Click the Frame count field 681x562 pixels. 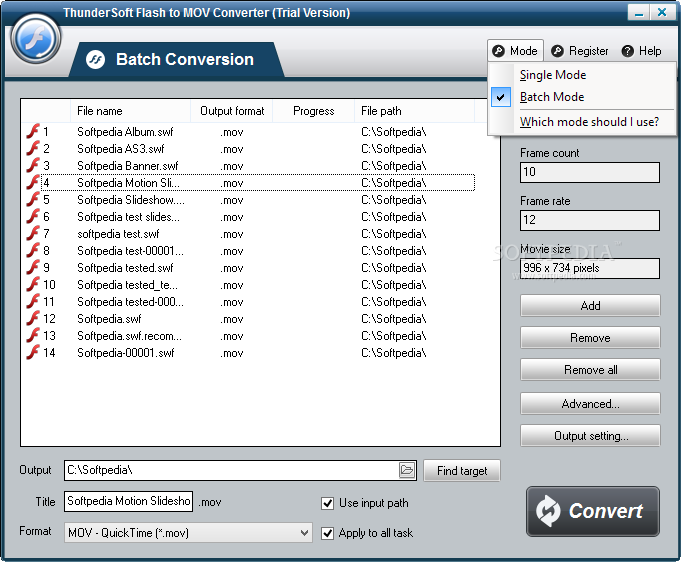(590, 172)
